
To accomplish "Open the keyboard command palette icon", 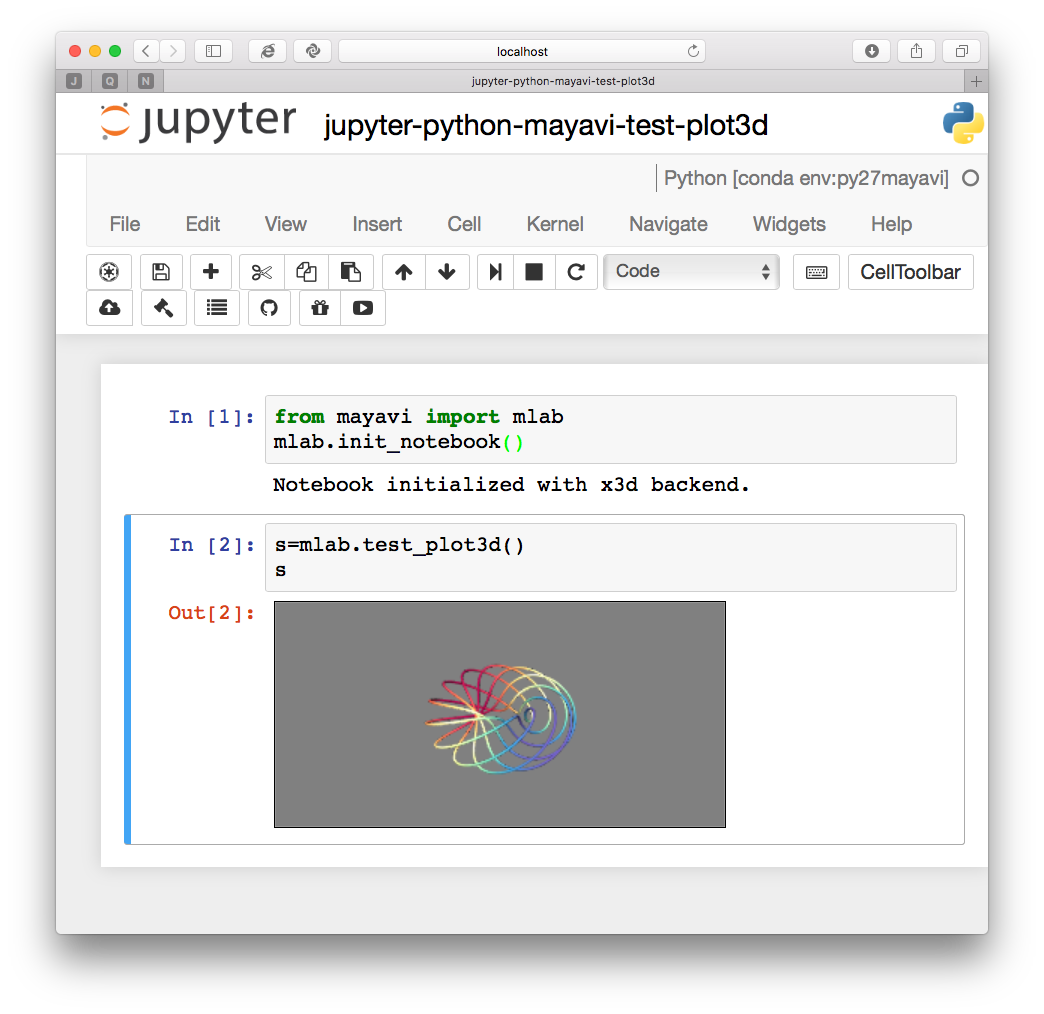I will pos(816,272).
